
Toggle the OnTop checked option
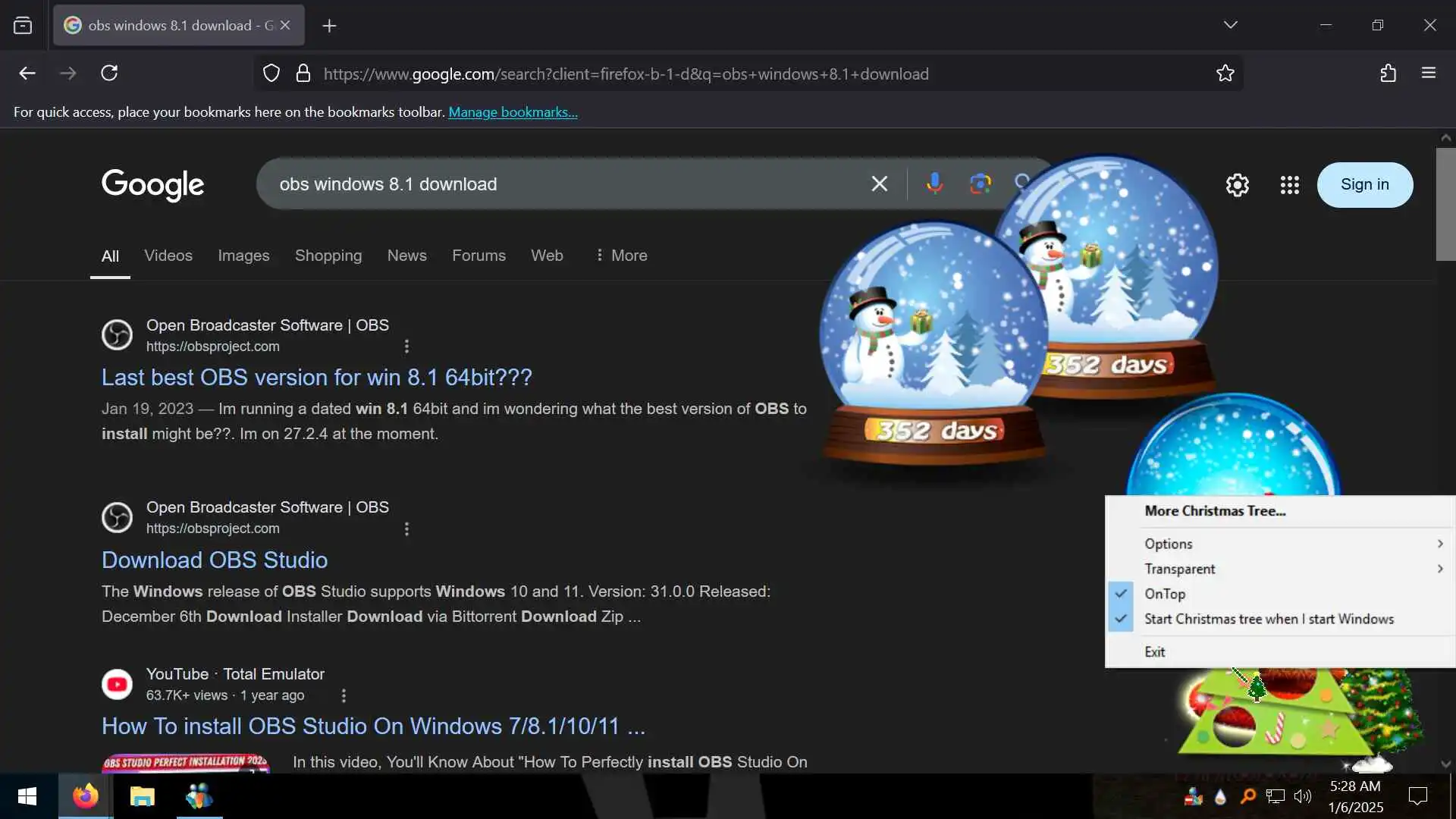coord(1165,594)
